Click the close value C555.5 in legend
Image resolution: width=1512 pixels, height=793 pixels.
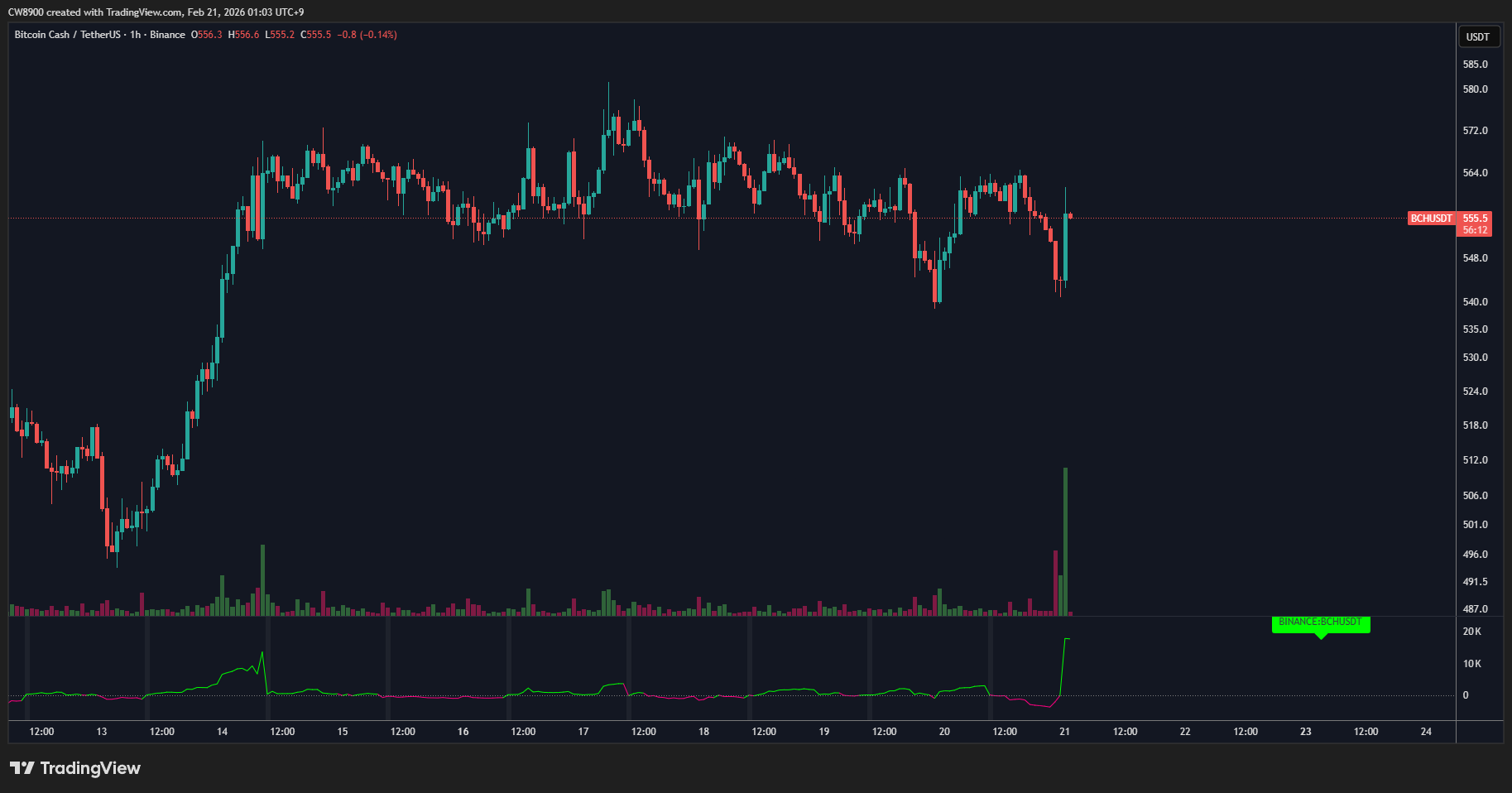coord(315,35)
